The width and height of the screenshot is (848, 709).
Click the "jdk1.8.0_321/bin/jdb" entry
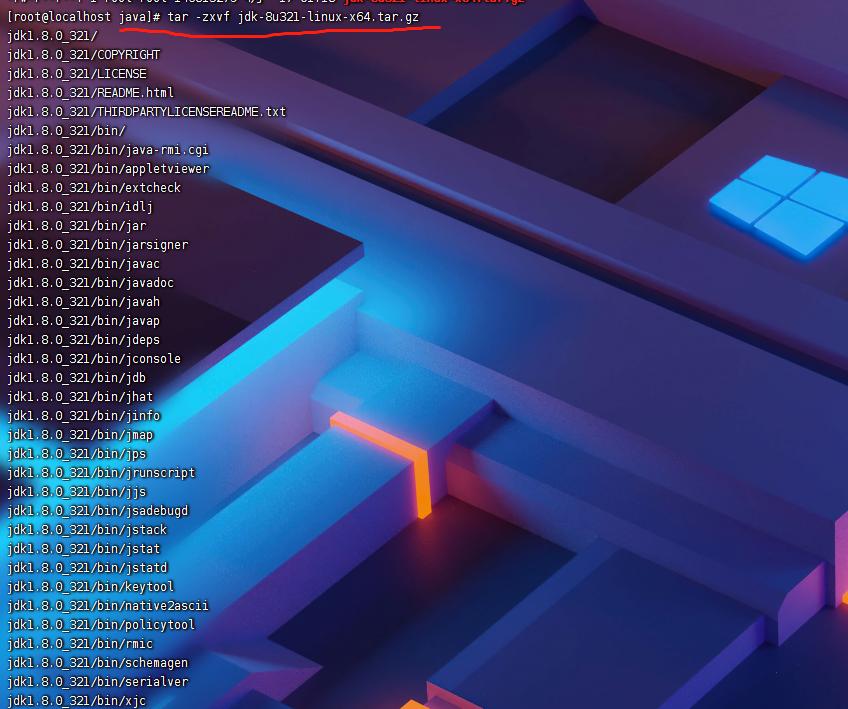point(77,377)
